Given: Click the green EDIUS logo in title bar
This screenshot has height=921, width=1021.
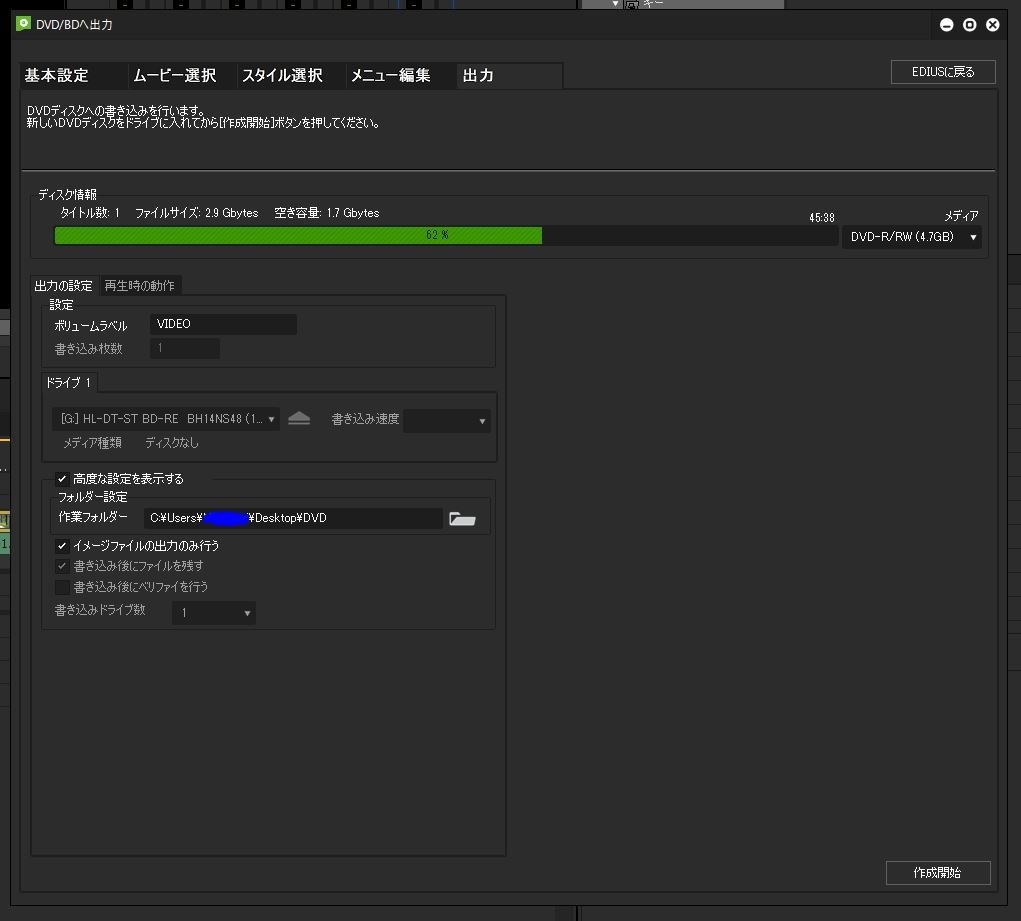Looking at the screenshot, I should pos(21,26).
